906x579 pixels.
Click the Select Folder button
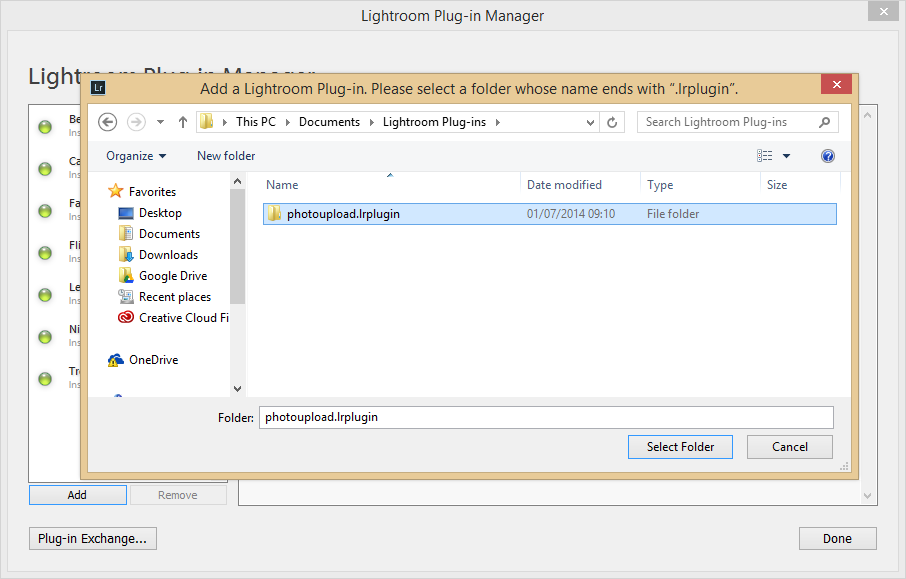(680, 447)
